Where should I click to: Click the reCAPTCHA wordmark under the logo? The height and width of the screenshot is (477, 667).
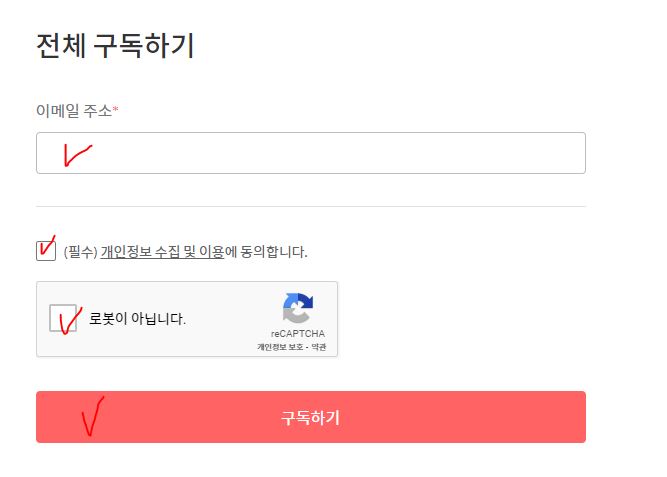[298, 334]
